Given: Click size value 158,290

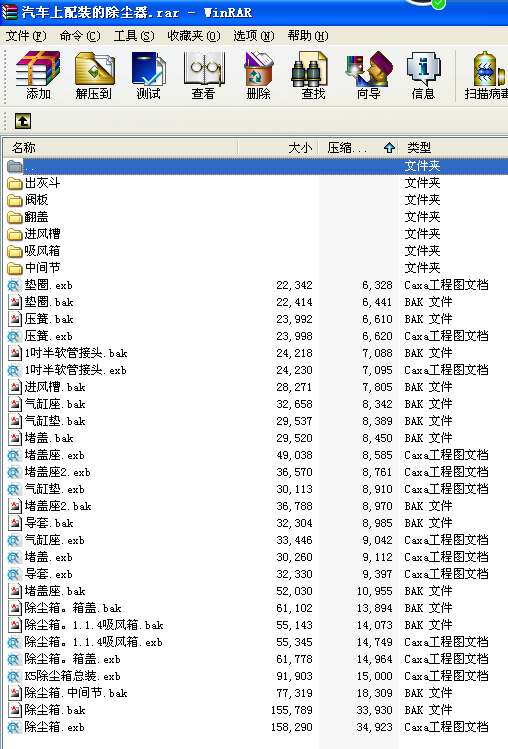Looking at the screenshot, I should [x=292, y=728].
